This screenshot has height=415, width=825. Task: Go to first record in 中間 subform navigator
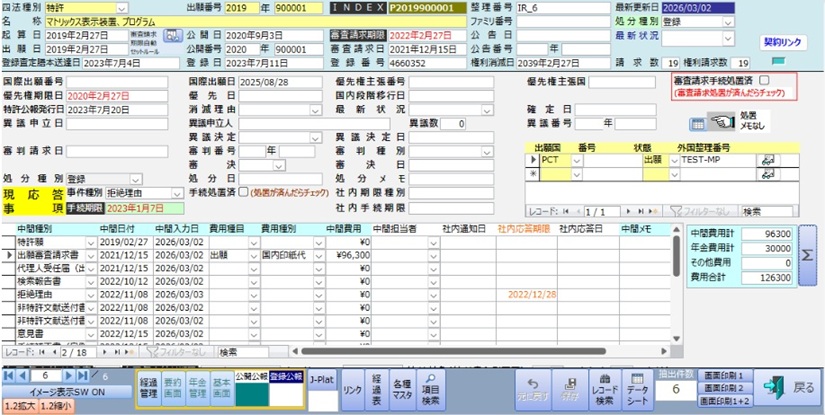[41, 351]
